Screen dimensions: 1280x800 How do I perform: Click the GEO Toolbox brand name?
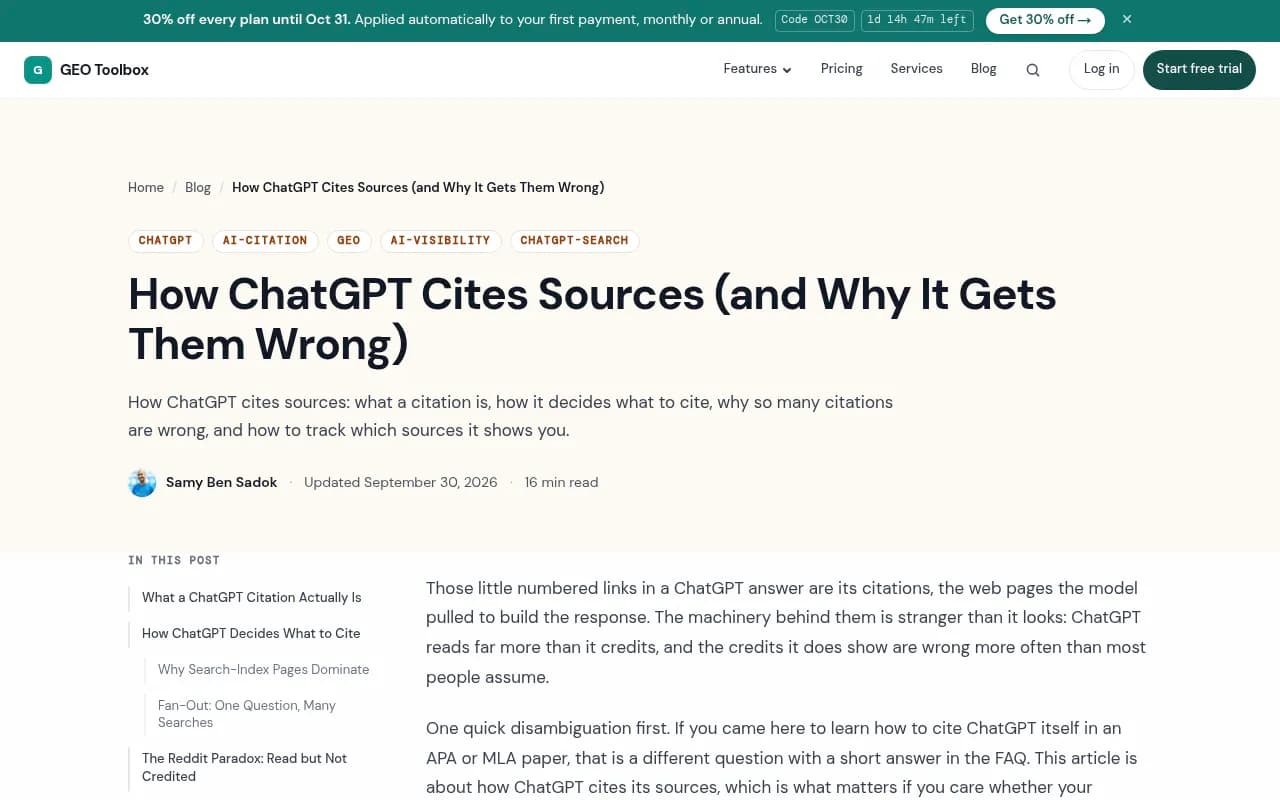tap(105, 70)
